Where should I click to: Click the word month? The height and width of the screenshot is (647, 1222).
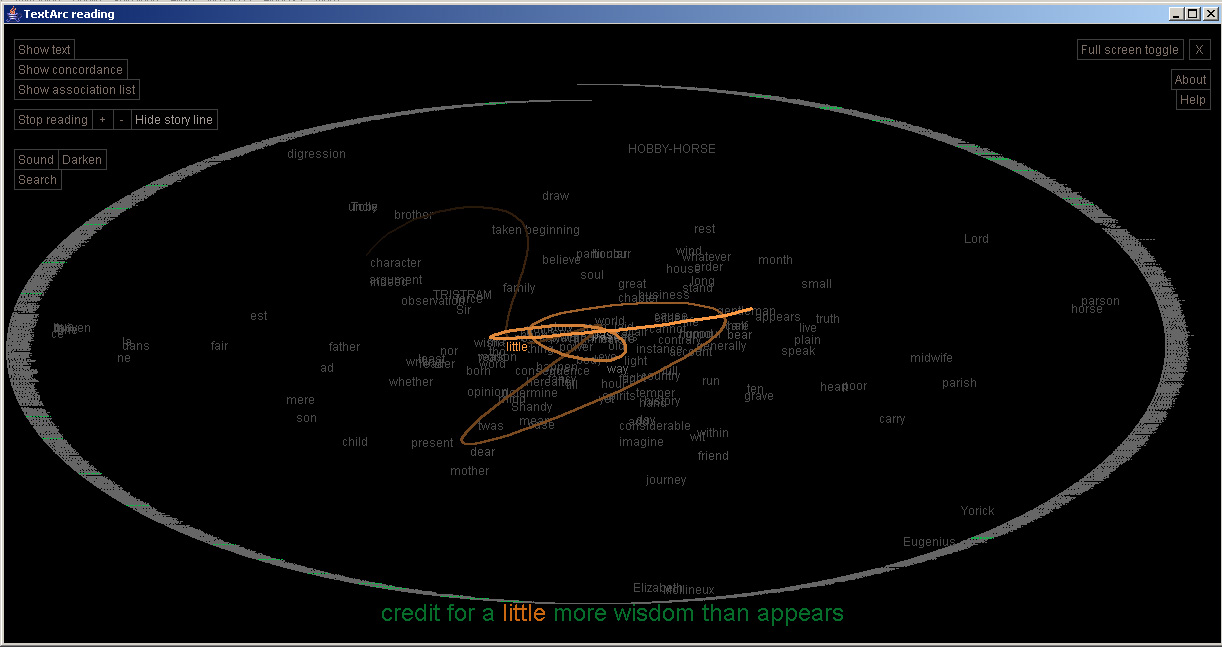[x=775, y=260]
